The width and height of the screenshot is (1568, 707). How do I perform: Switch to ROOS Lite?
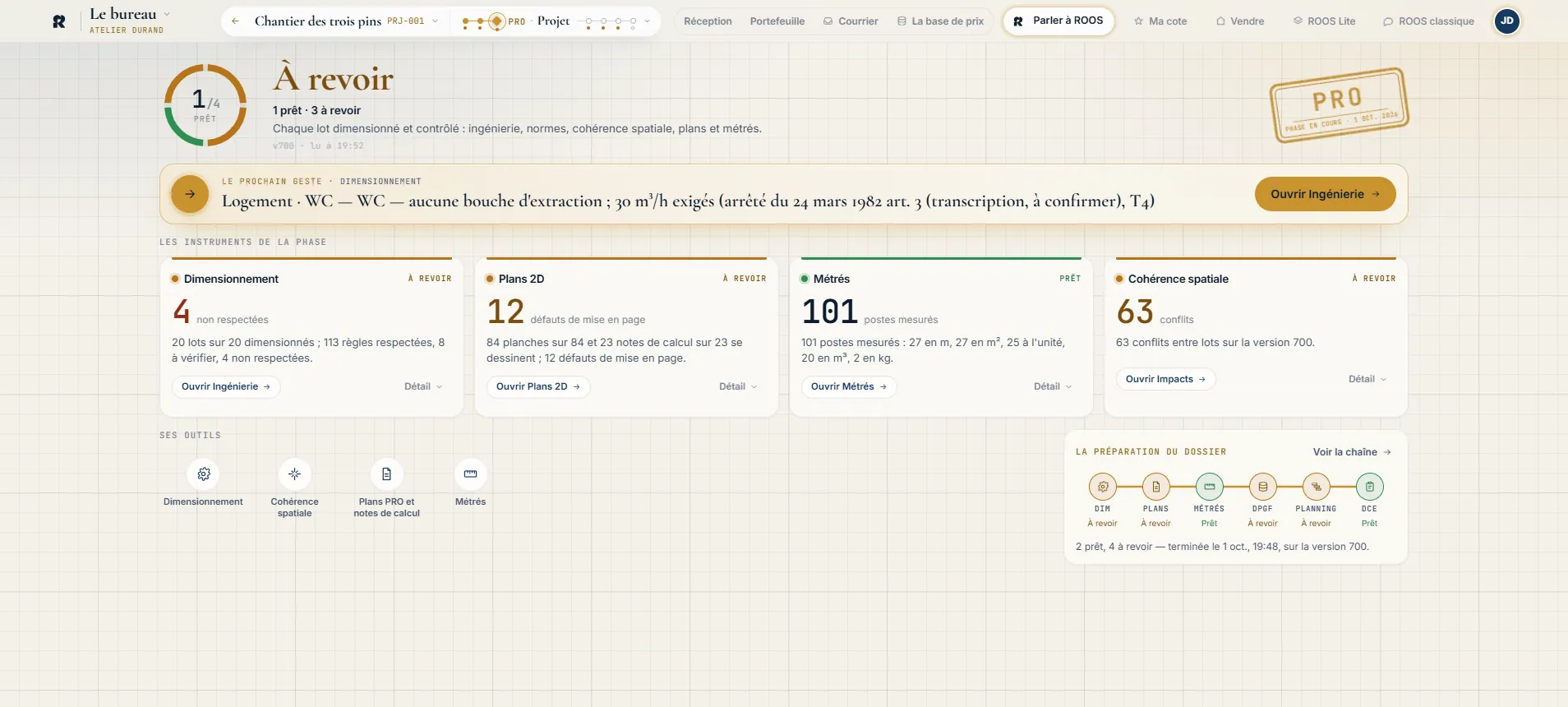tap(1324, 21)
